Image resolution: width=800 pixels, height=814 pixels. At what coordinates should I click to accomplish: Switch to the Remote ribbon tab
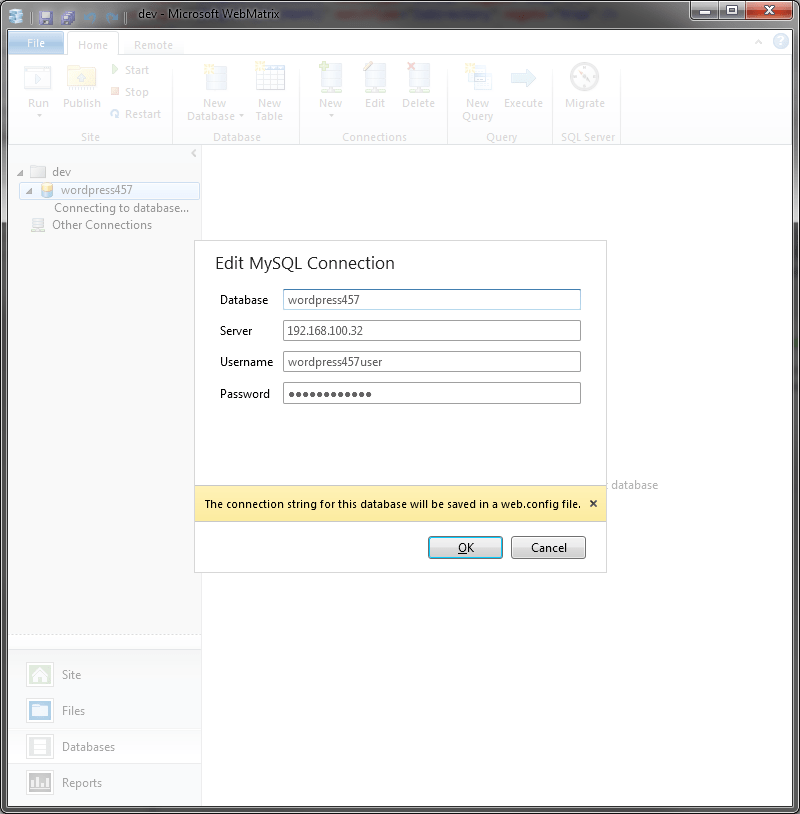(153, 45)
